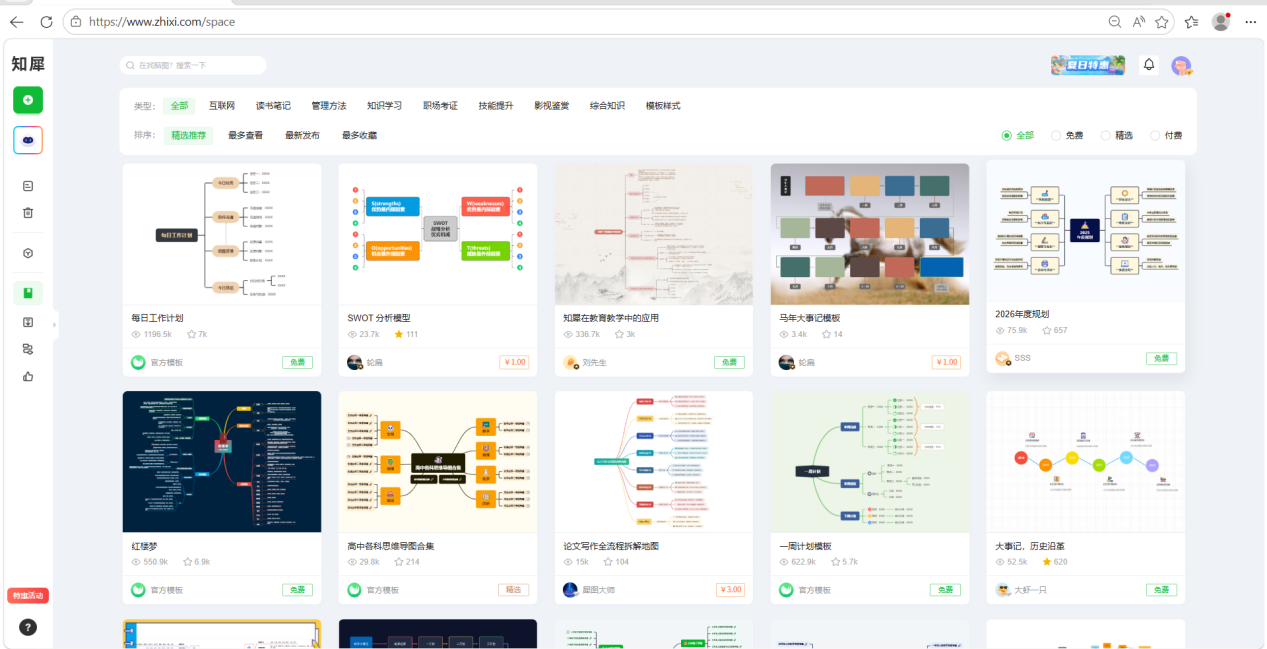1267x649 pixels.
Task: Sort by 最多查看
Action: tap(246, 135)
